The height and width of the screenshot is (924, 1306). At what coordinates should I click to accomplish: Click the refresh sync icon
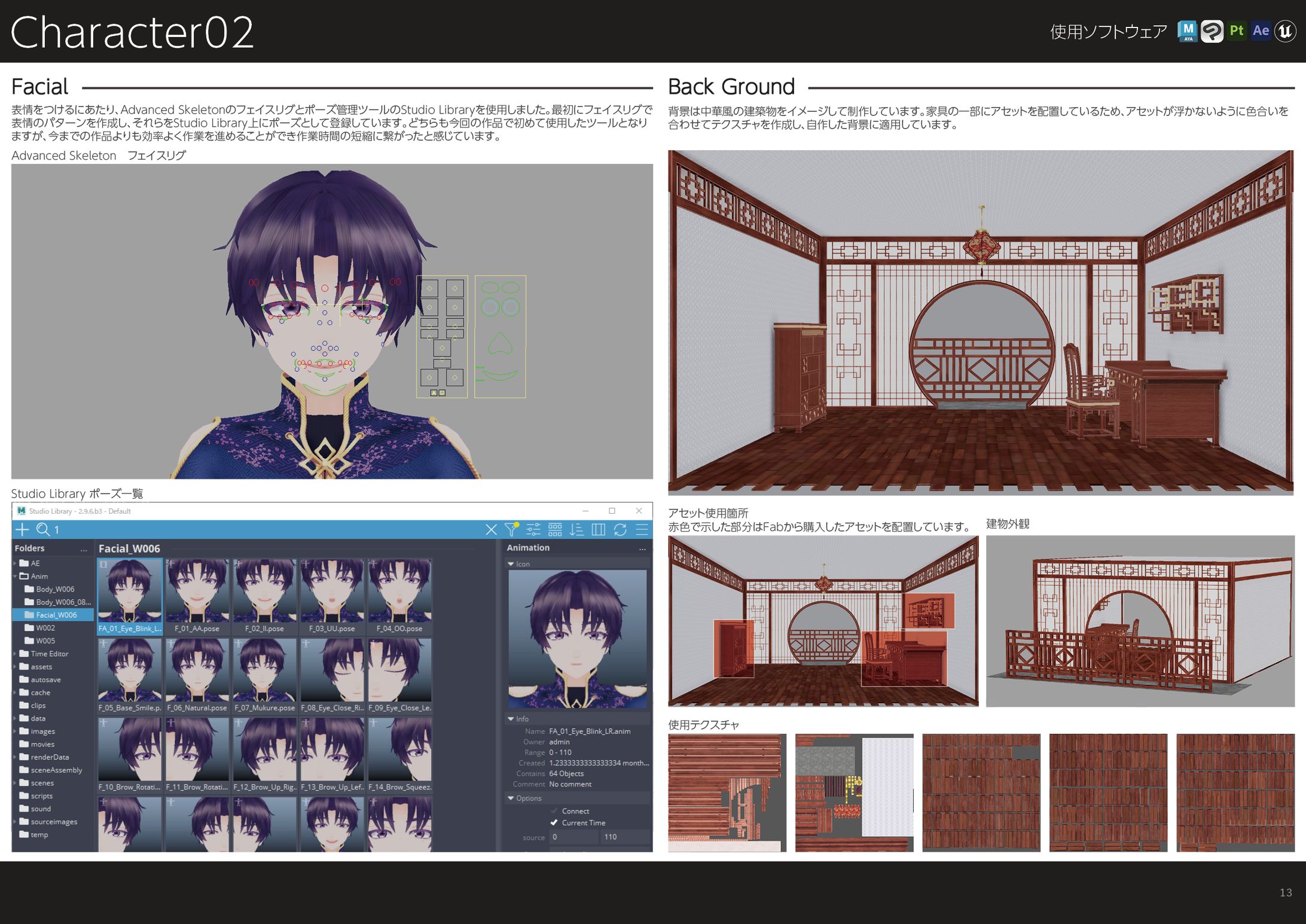[x=620, y=529]
